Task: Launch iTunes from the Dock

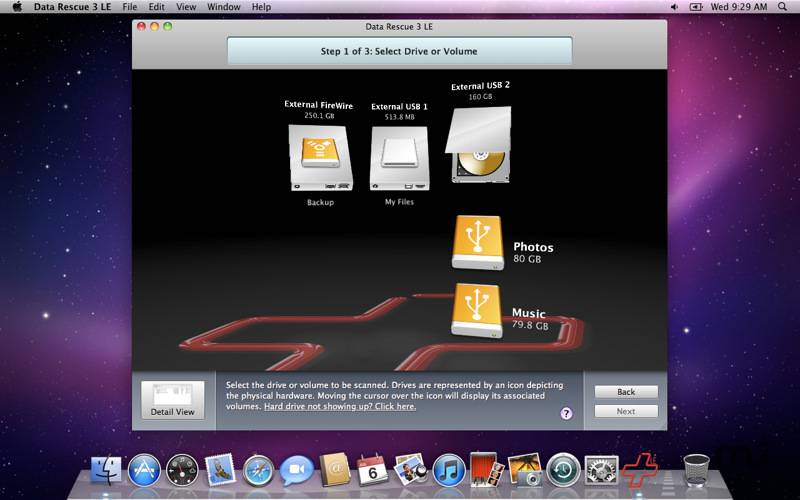Action: 449,470
